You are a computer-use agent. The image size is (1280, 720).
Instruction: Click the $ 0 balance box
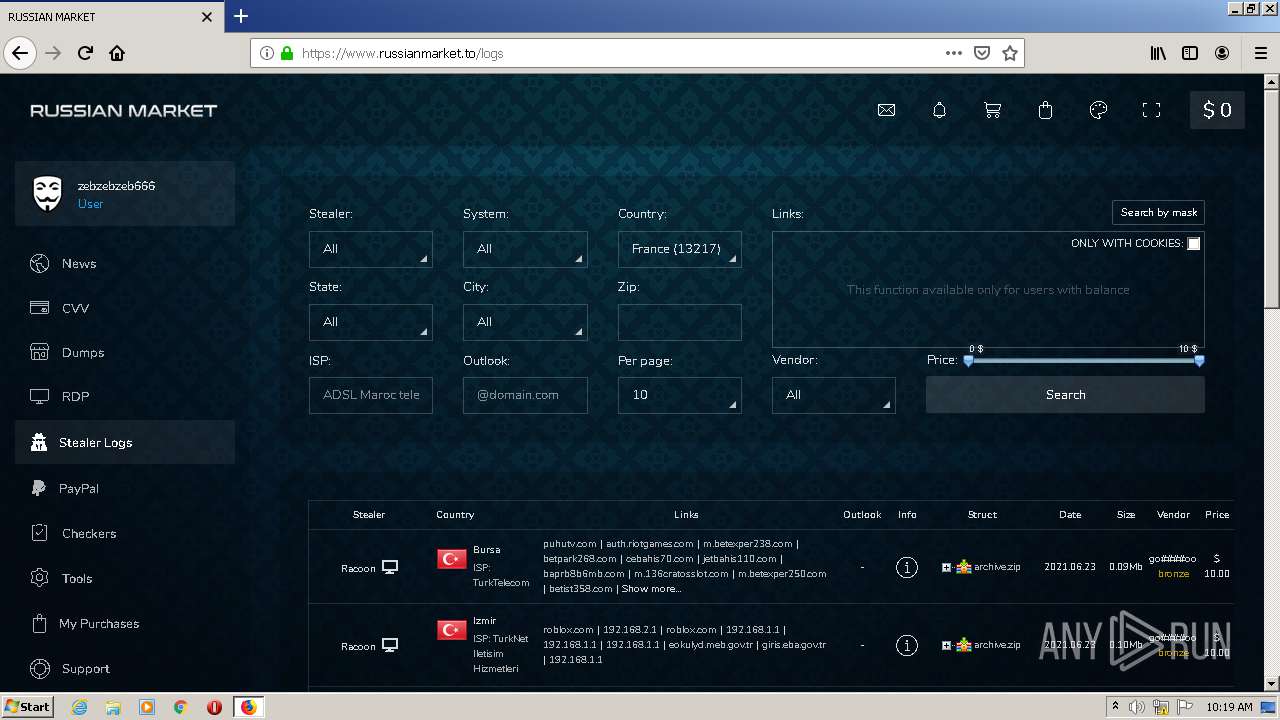[1217, 110]
